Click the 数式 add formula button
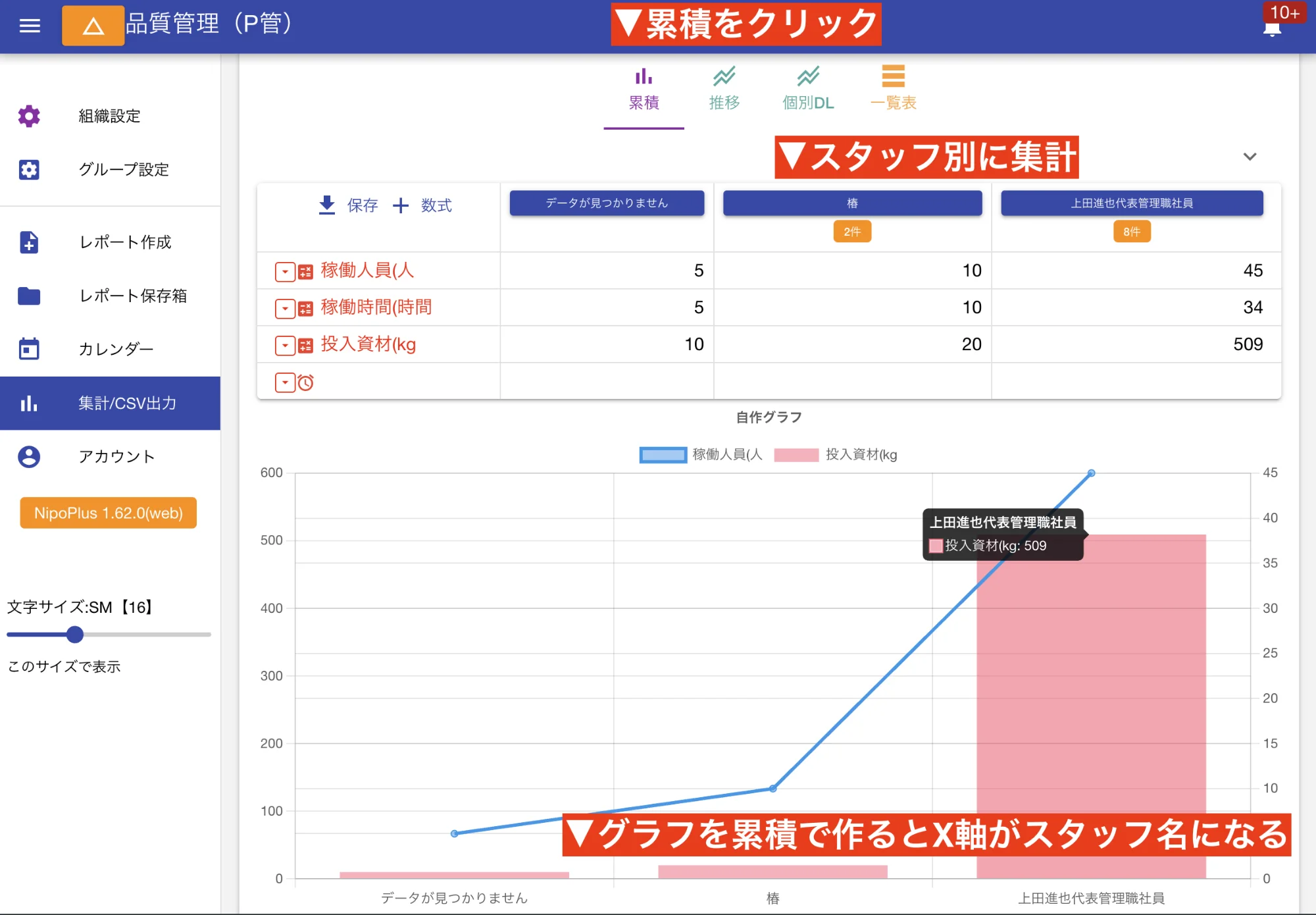The image size is (1316, 915). click(424, 205)
